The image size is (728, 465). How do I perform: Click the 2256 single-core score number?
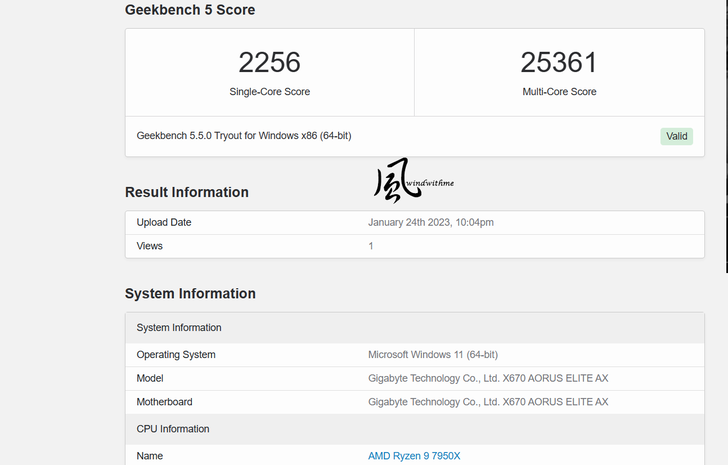(269, 62)
